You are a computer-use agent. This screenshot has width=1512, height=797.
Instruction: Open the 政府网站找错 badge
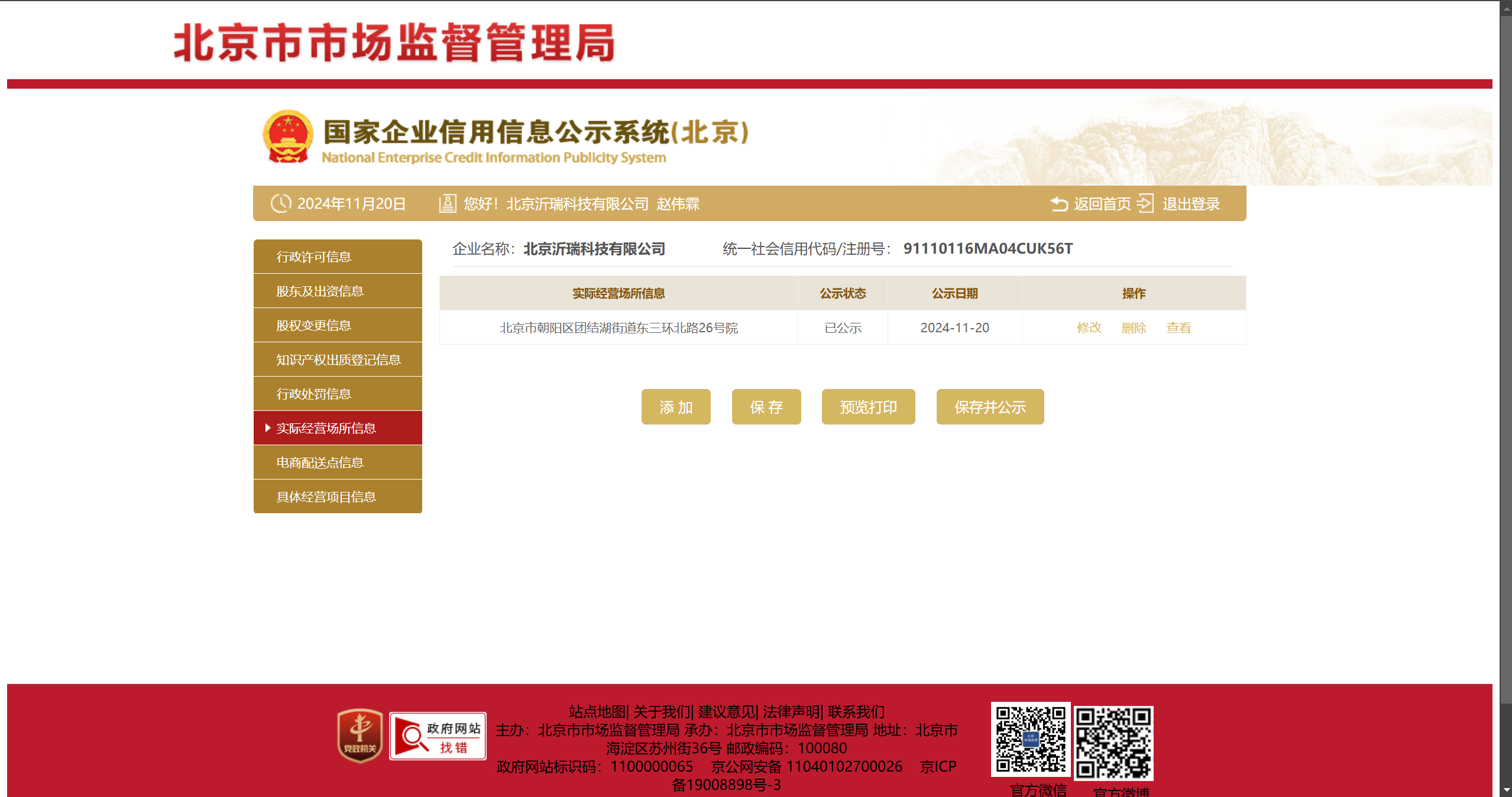click(x=438, y=736)
